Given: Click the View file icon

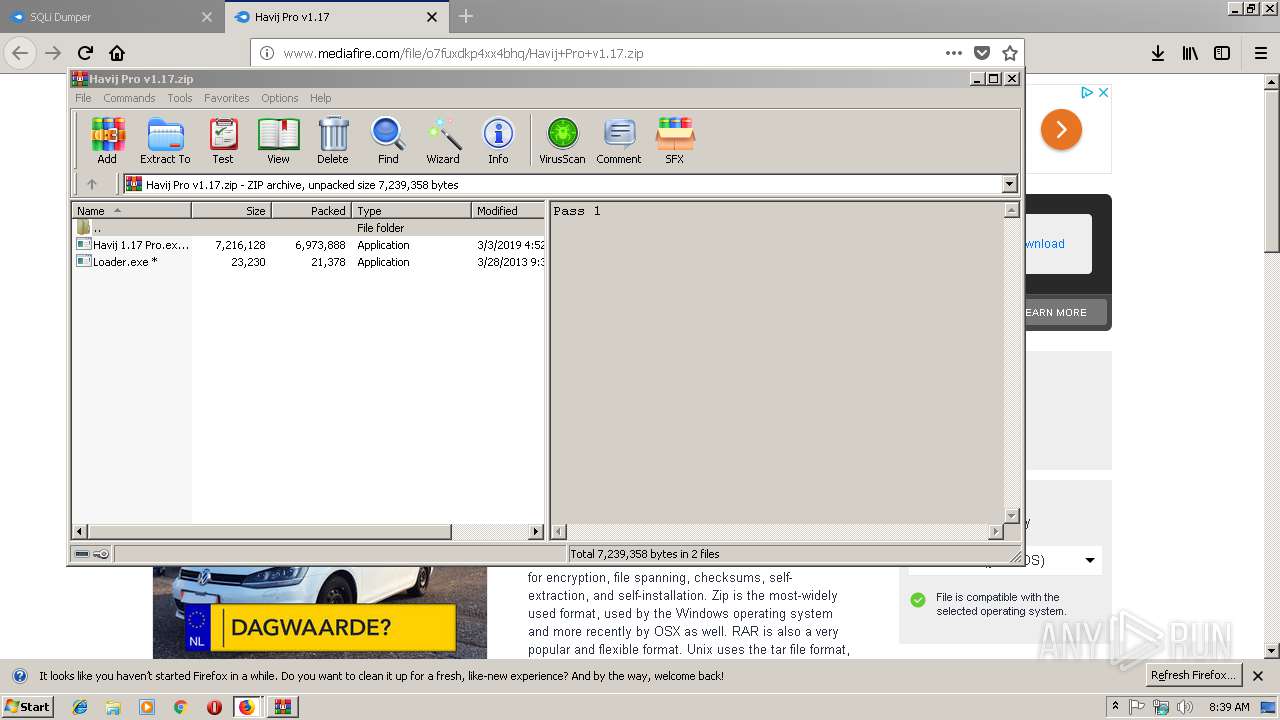Looking at the screenshot, I should (278, 141).
